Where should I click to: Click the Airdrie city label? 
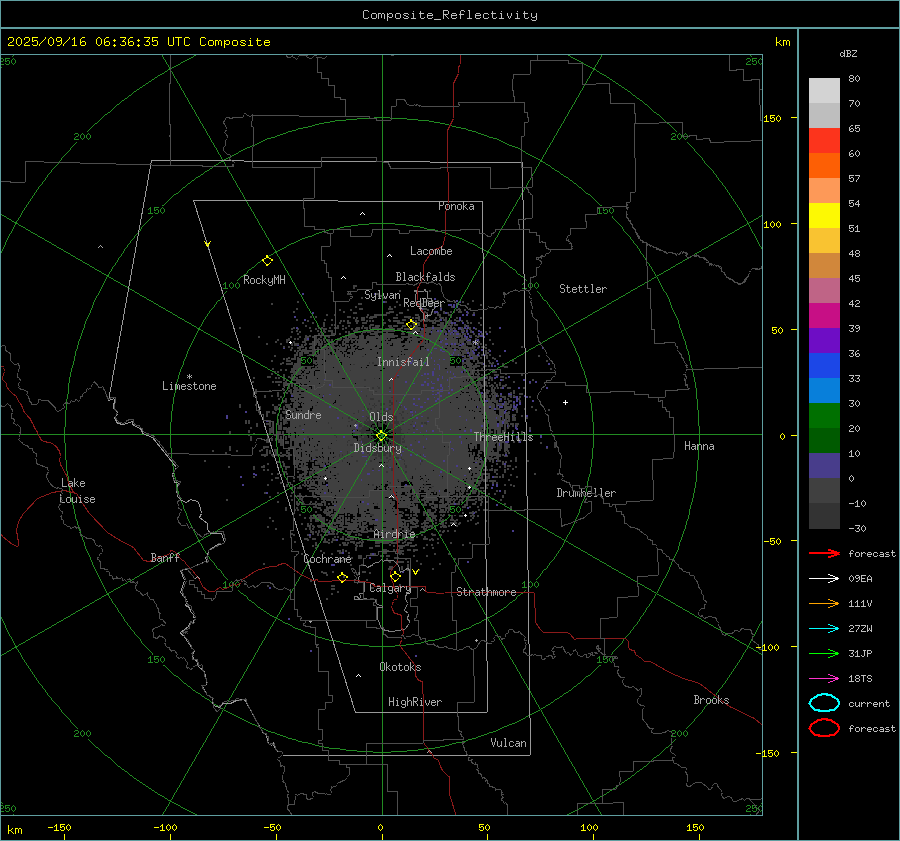point(394,534)
